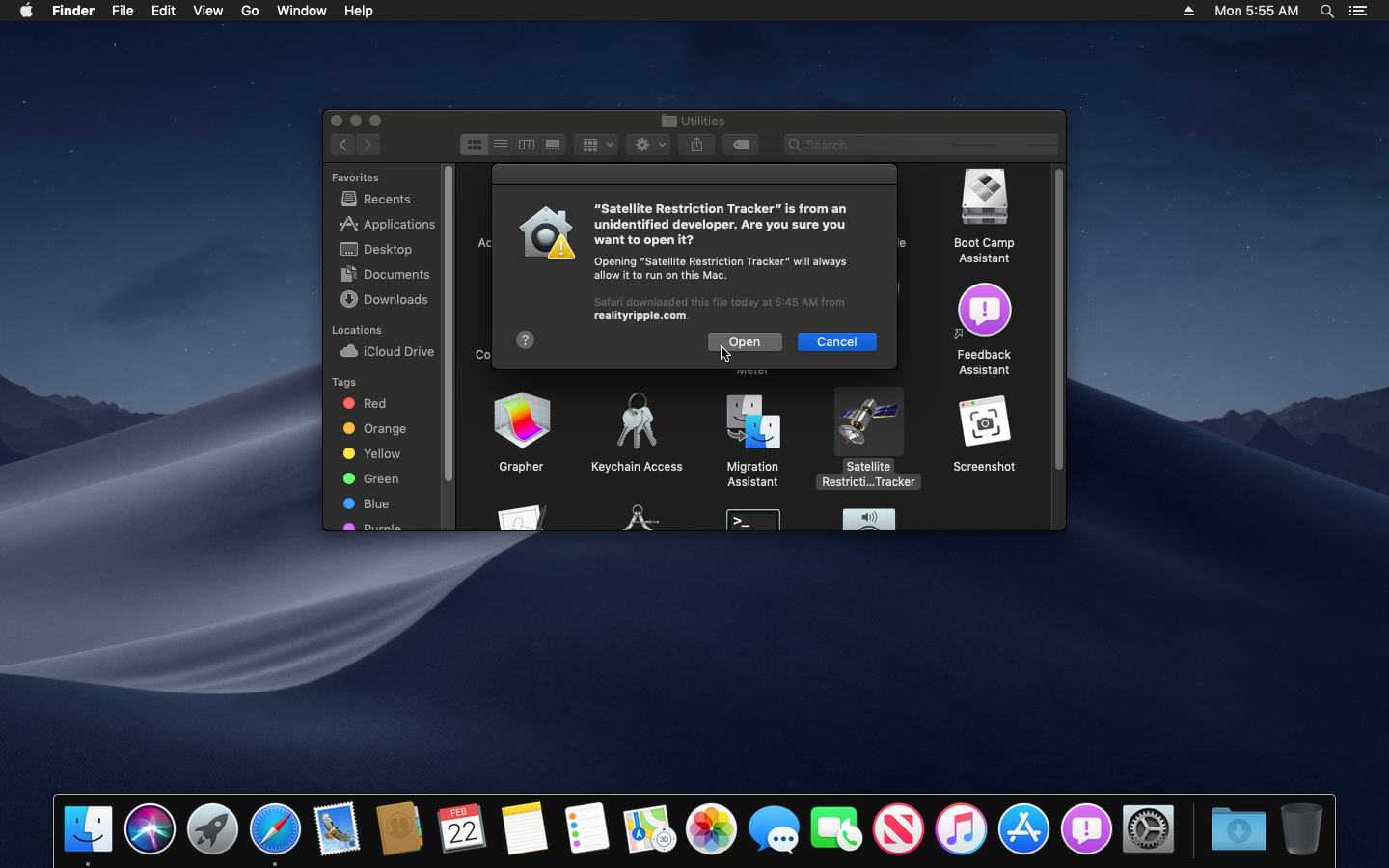Open the action gear menu
This screenshot has height=868, width=1389.
click(x=647, y=144)
